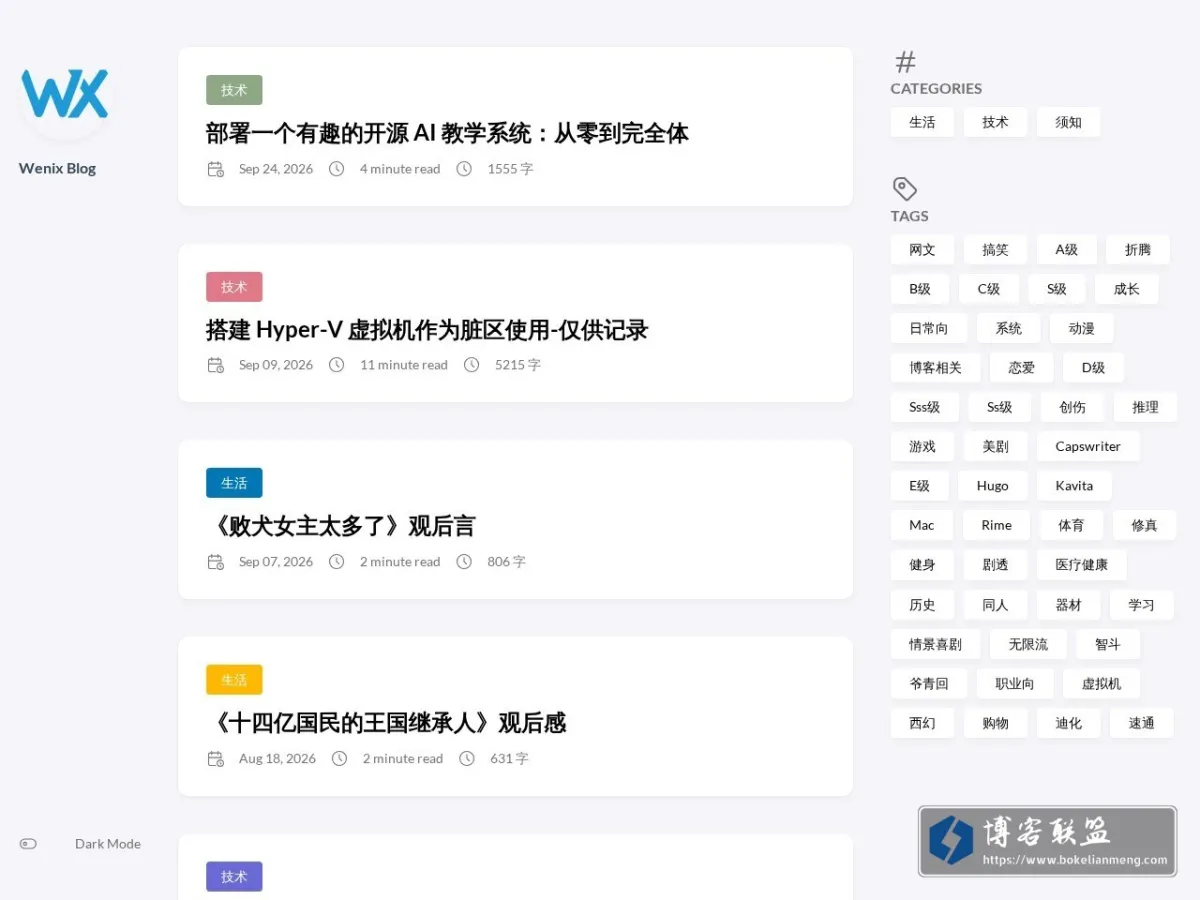Open post 《败犬女主太多了》观后言

click(x=340, y=526)
